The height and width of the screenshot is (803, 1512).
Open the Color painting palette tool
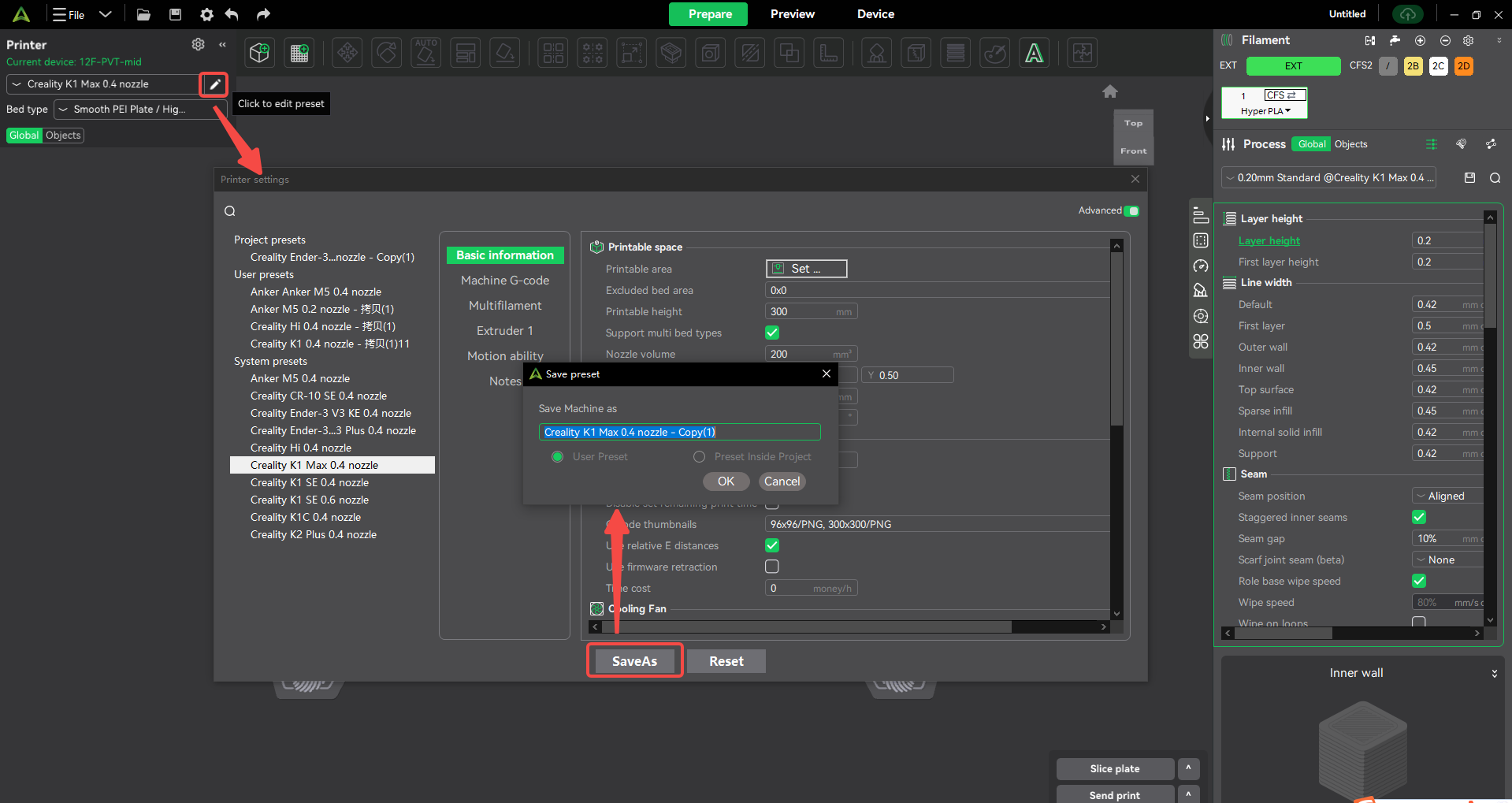[995, 53]
